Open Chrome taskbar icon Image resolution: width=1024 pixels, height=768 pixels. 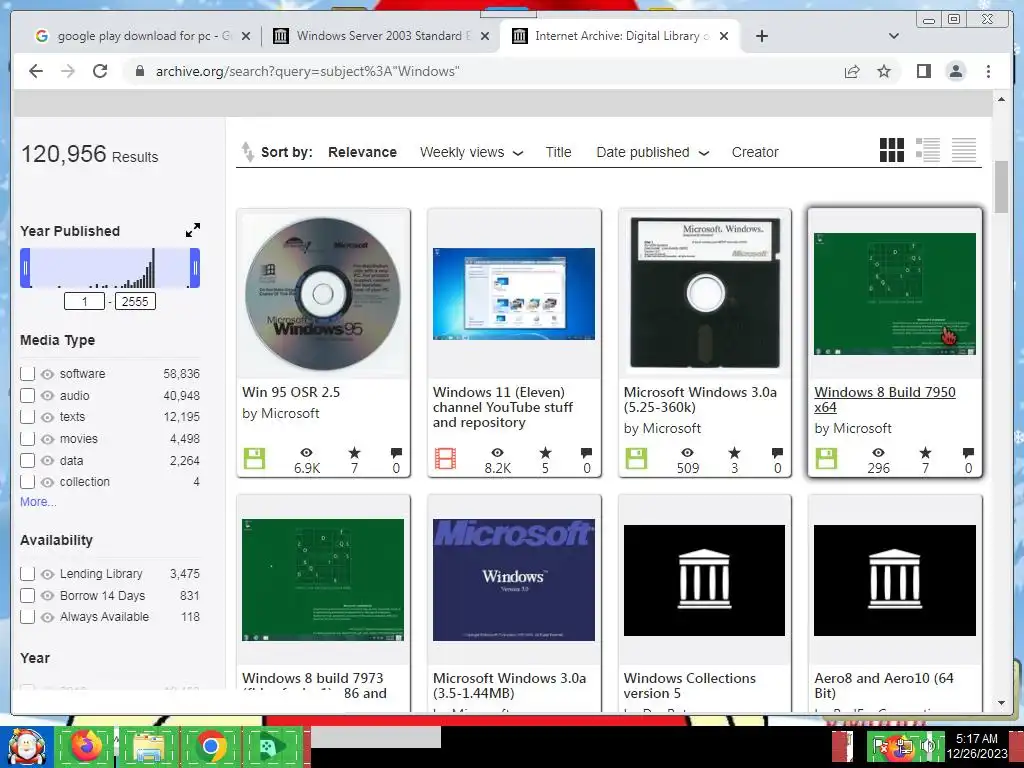pyautogui.click(x=210, y=746)
